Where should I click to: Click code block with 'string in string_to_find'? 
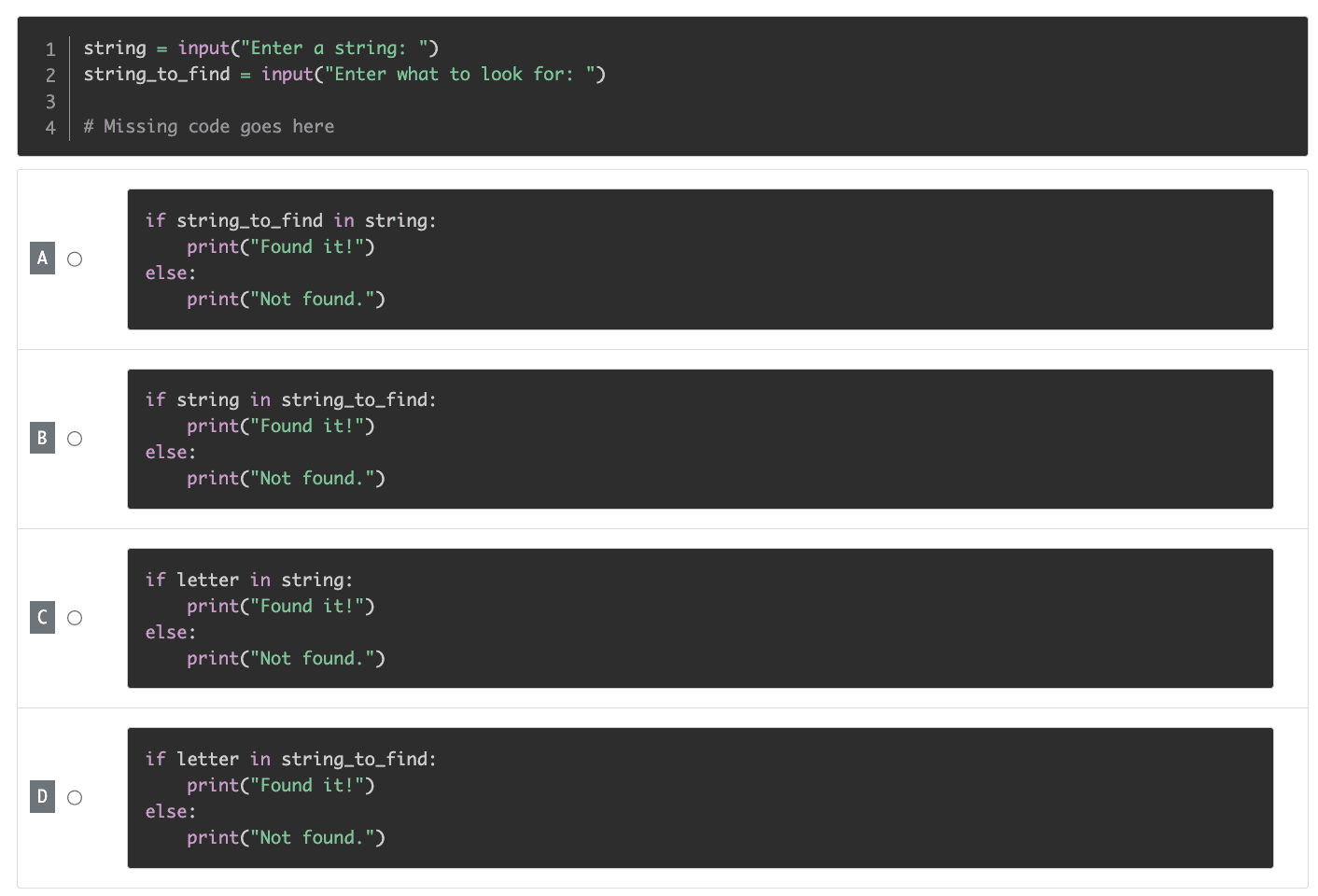(x=700, y=439)
